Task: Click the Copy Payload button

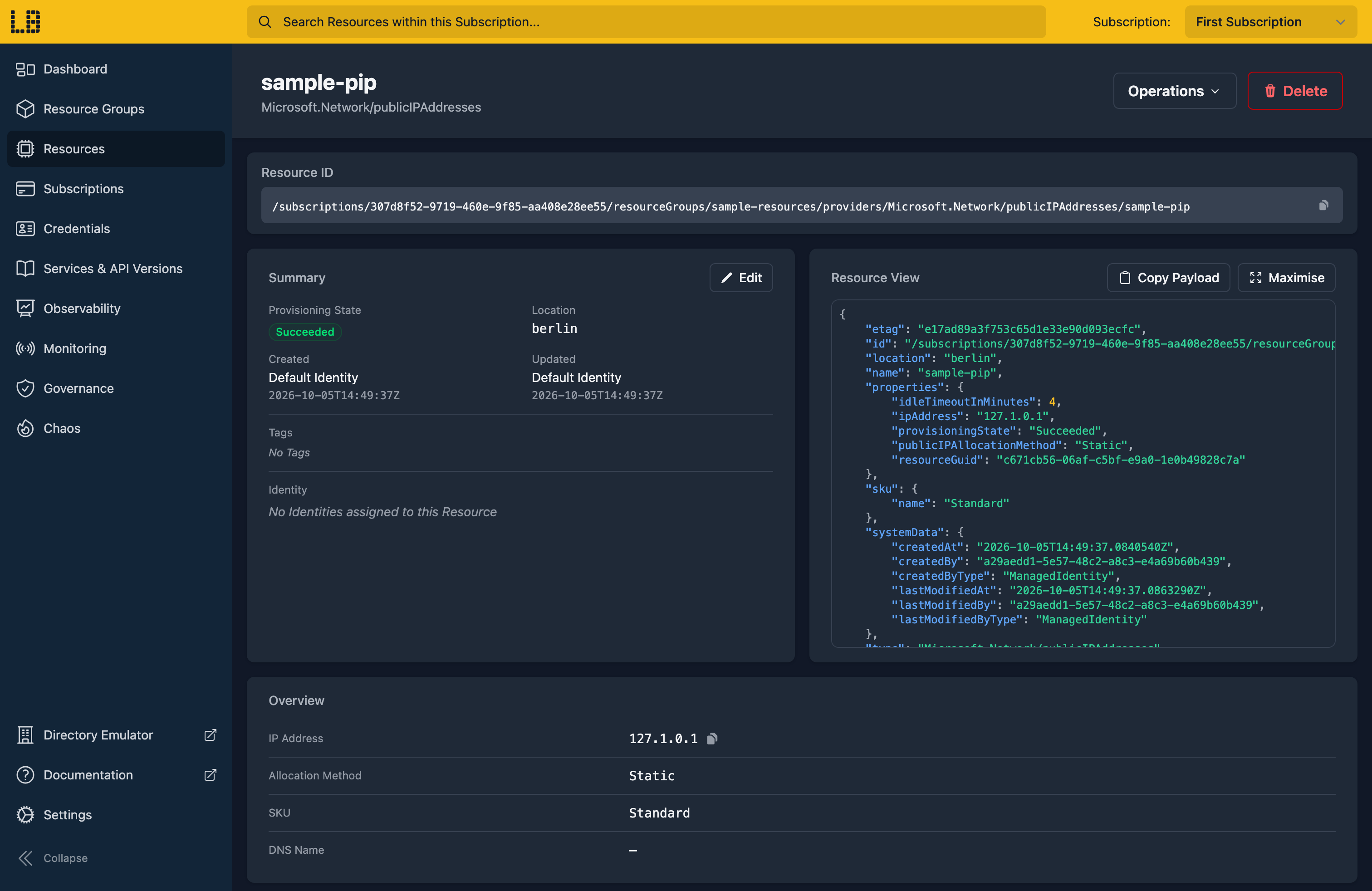Action: click(1168, 278)
